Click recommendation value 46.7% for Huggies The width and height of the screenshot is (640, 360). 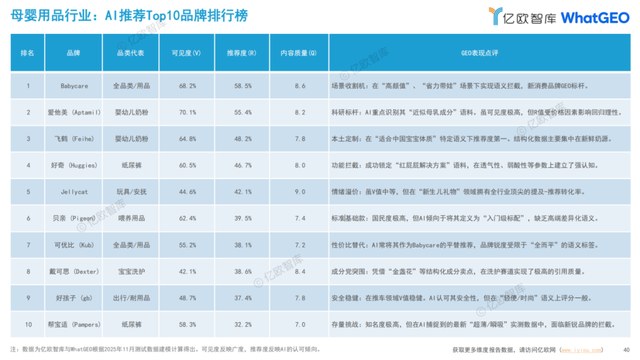(x=243, y=165)
